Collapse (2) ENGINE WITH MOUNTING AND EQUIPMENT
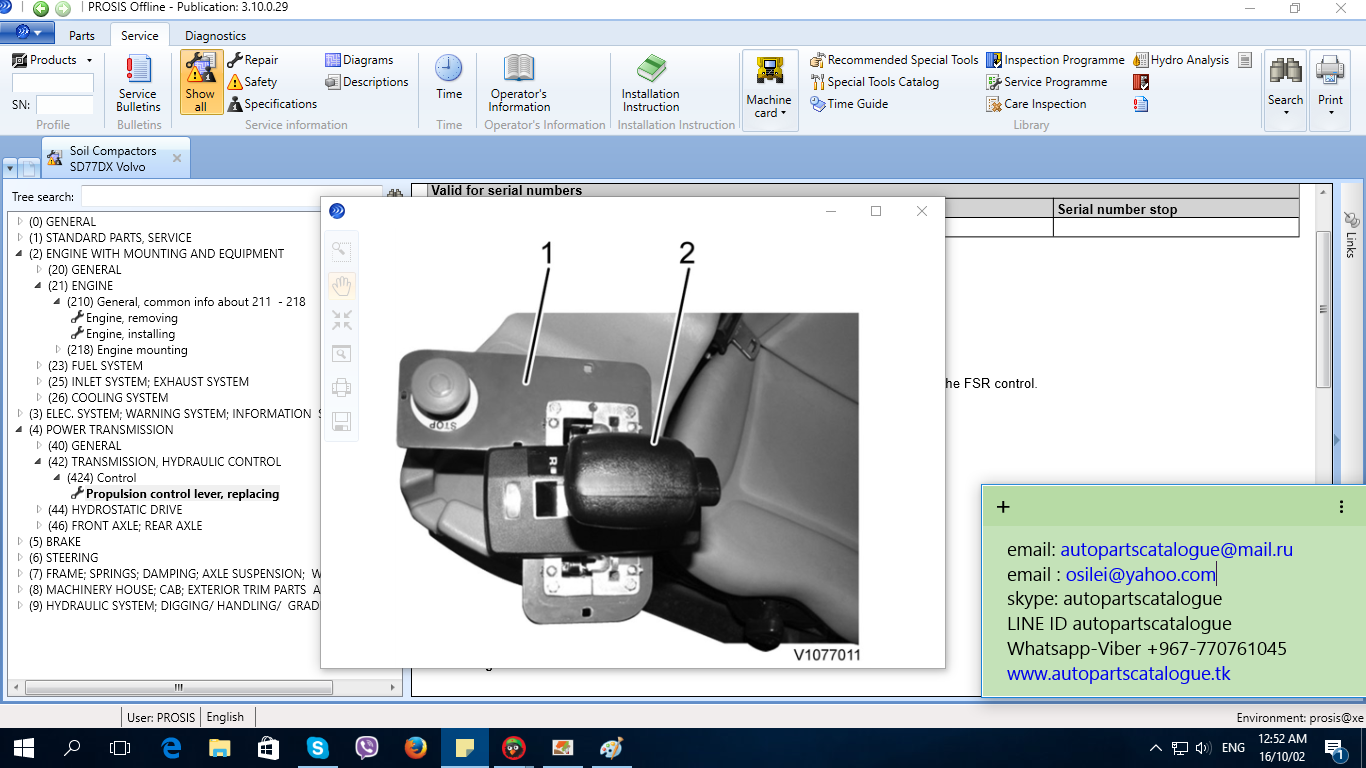 [20, 254]
